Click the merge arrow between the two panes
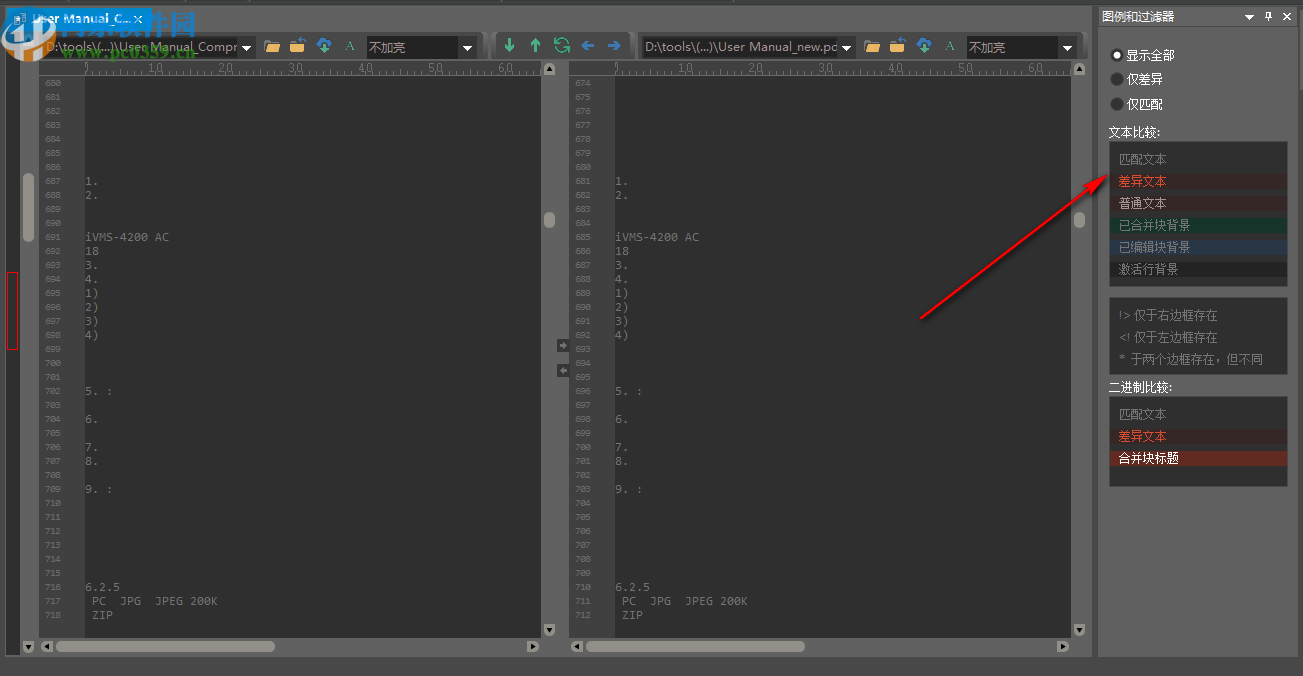 pos(563,345)
